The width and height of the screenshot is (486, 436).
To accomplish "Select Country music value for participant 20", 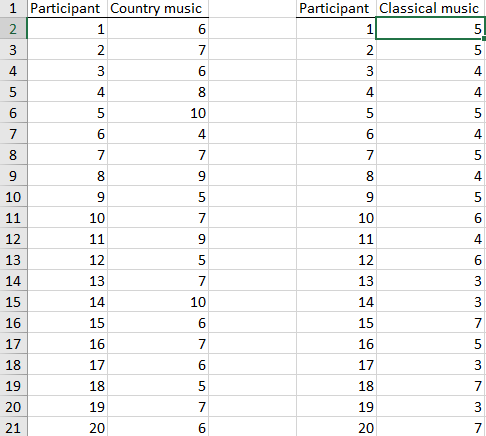I will (158, 428).
